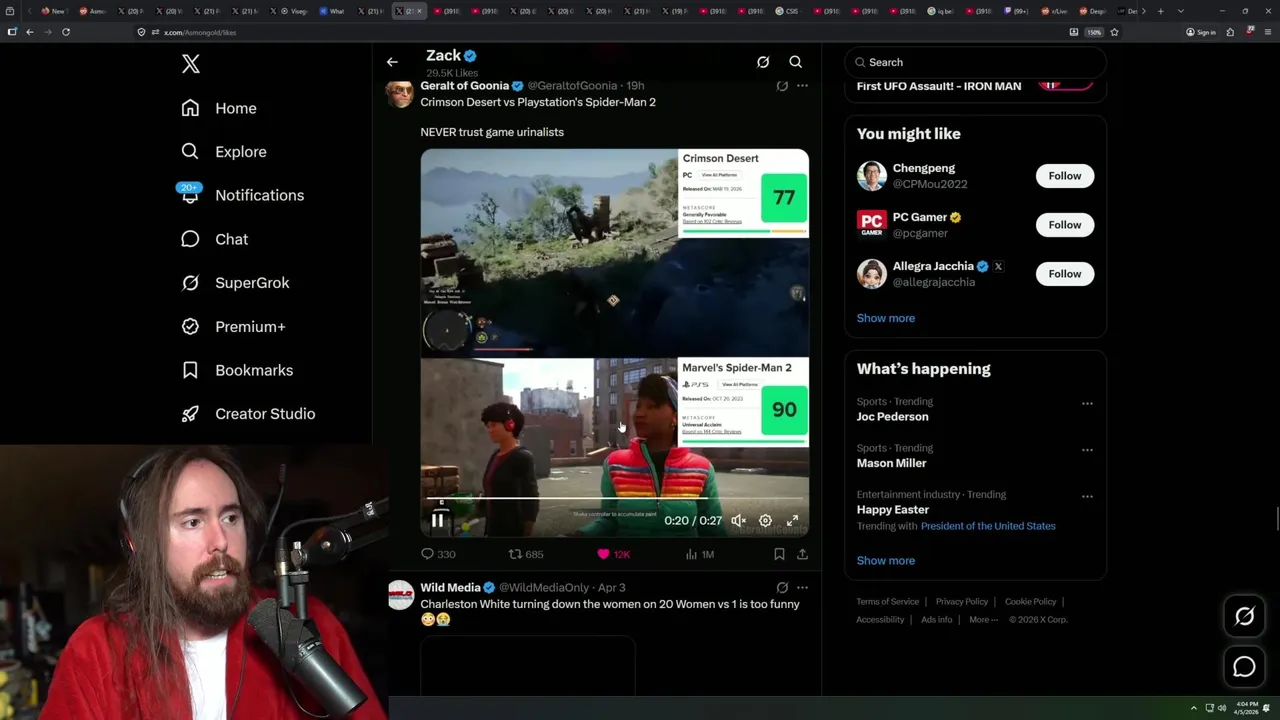
Task: Click the browser back arrow
Action: (30, 32)
